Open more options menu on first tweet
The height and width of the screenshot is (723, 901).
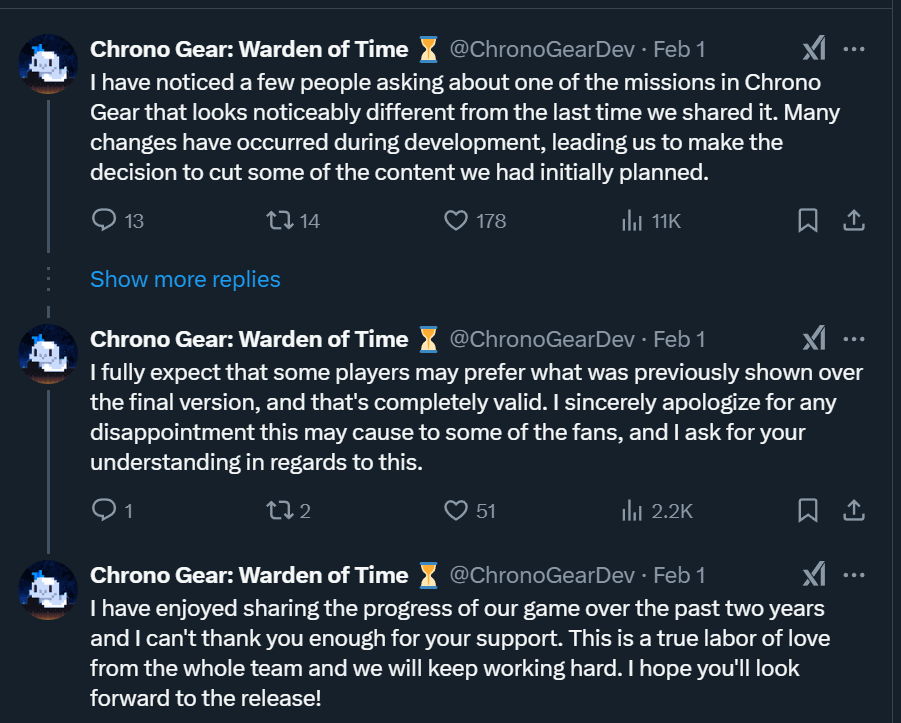(x=854, y=49)
